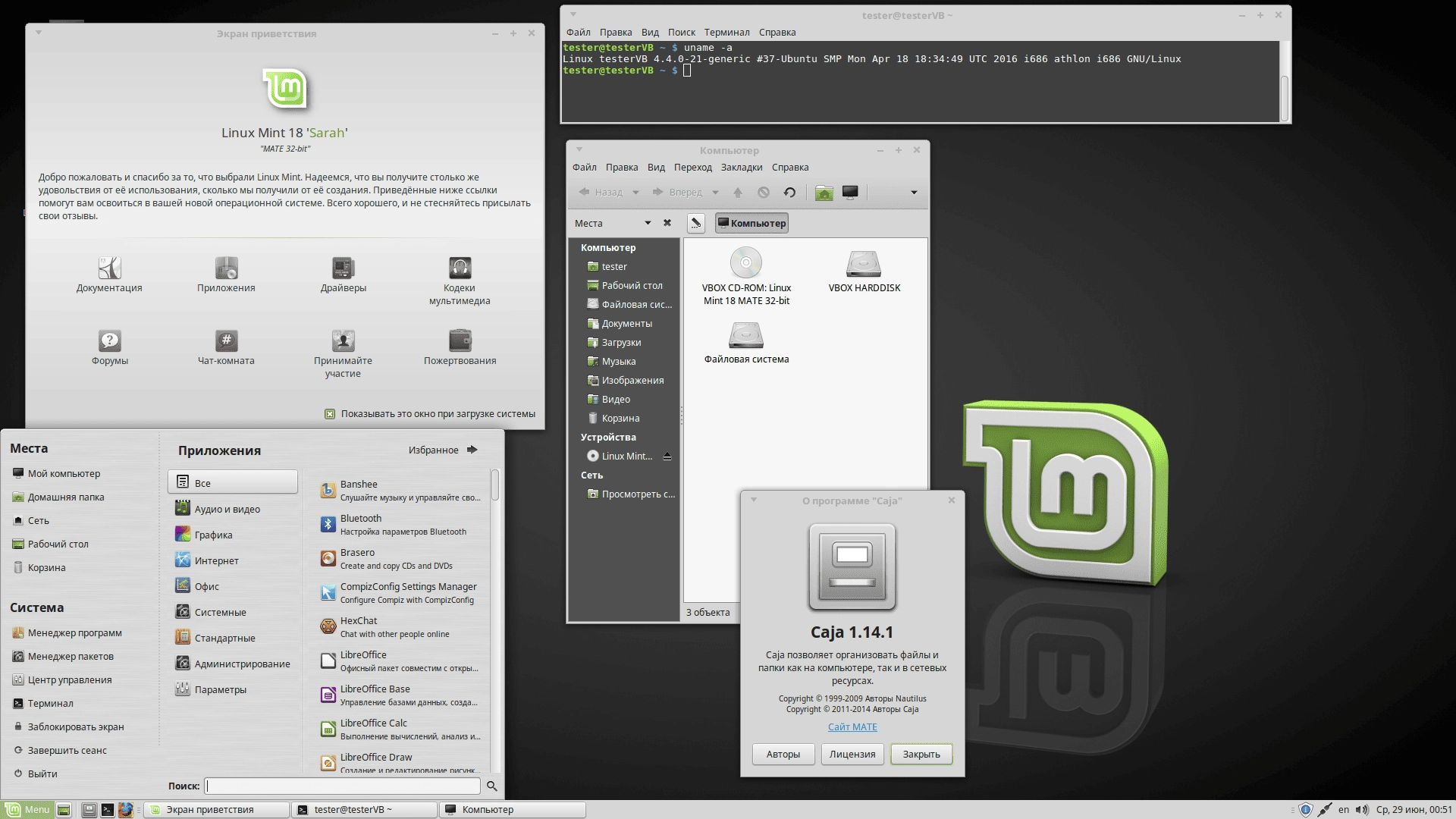
Task: Click the search magnifier icon in menu
Action: click(x=492, y=786)
